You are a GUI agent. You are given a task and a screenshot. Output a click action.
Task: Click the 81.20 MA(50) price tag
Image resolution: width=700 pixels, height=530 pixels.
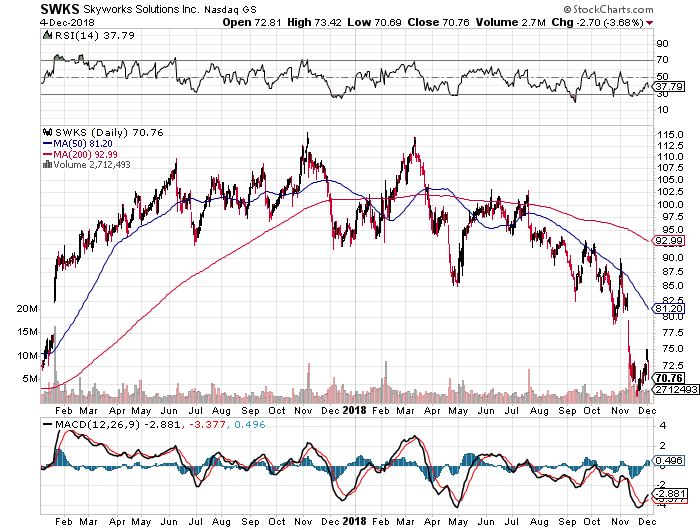tap(669, 309)
